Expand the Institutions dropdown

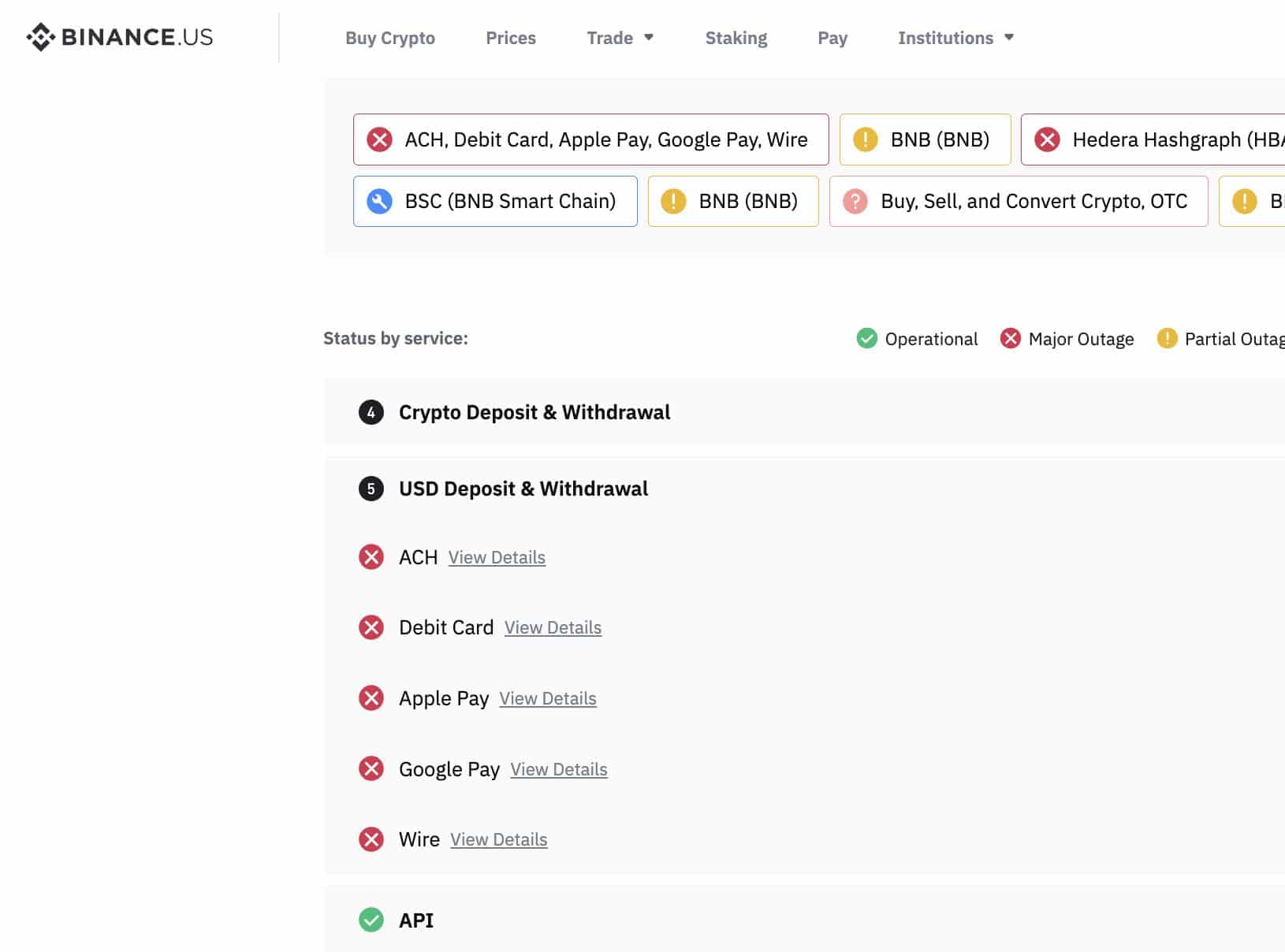955,38
